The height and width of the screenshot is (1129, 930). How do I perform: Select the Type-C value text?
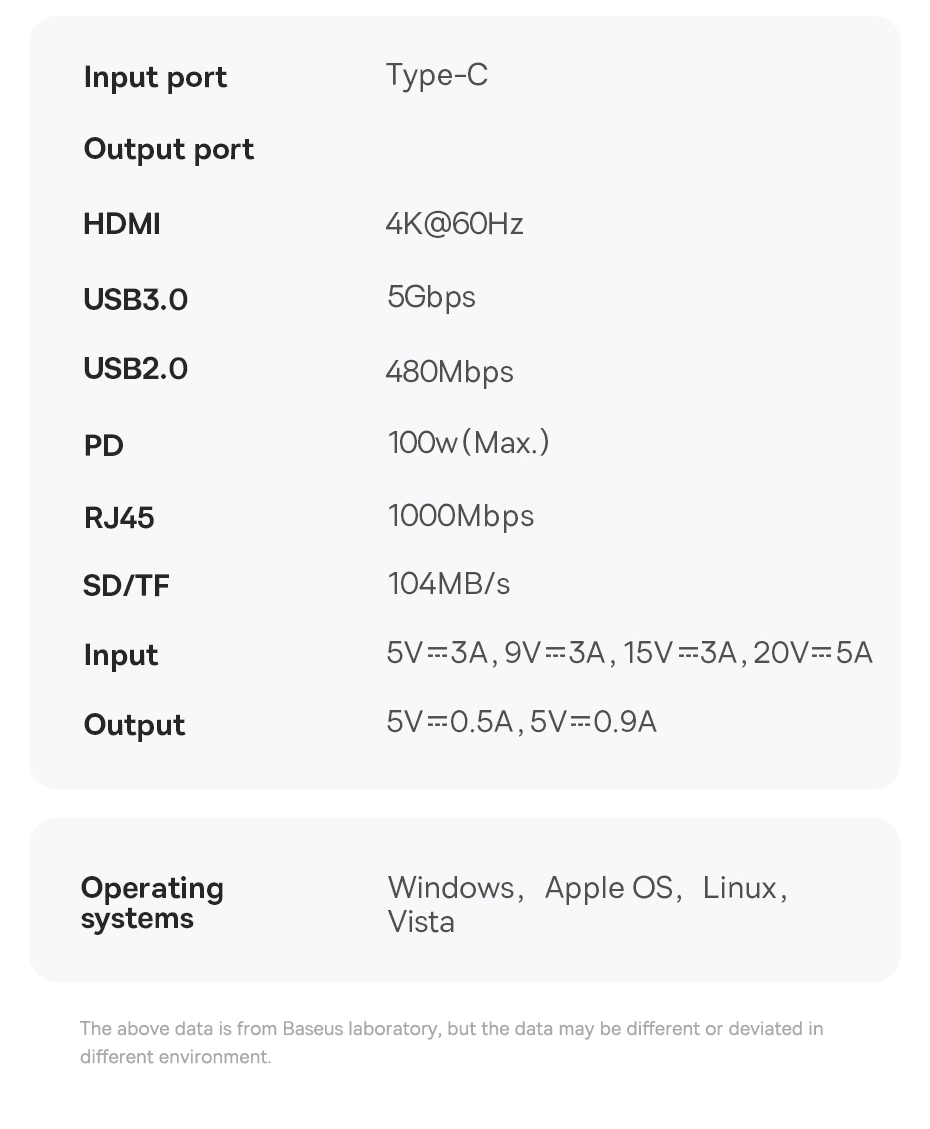point(436,75)
